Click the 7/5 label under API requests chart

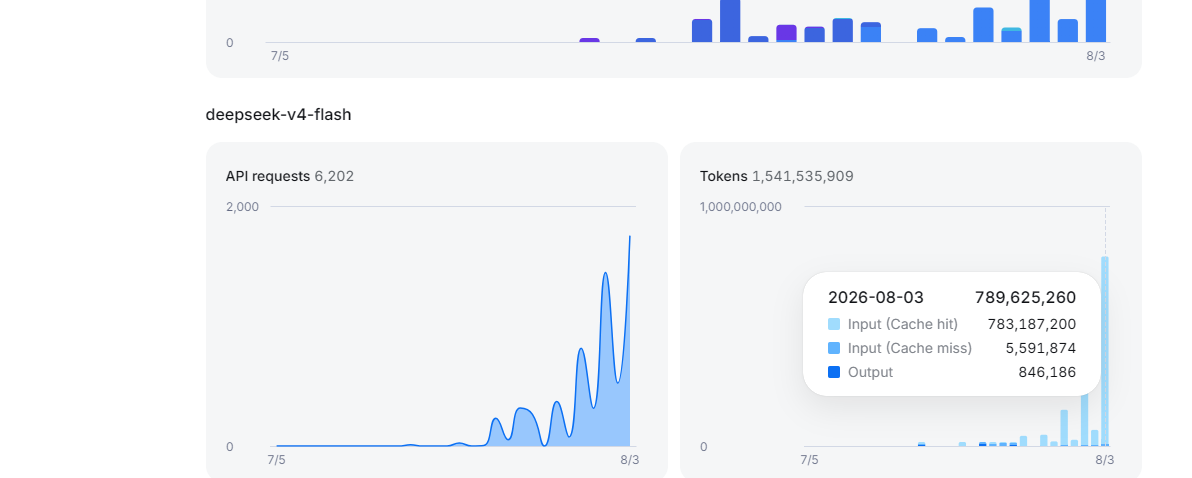pyautogui.click(x=277, y=460)
